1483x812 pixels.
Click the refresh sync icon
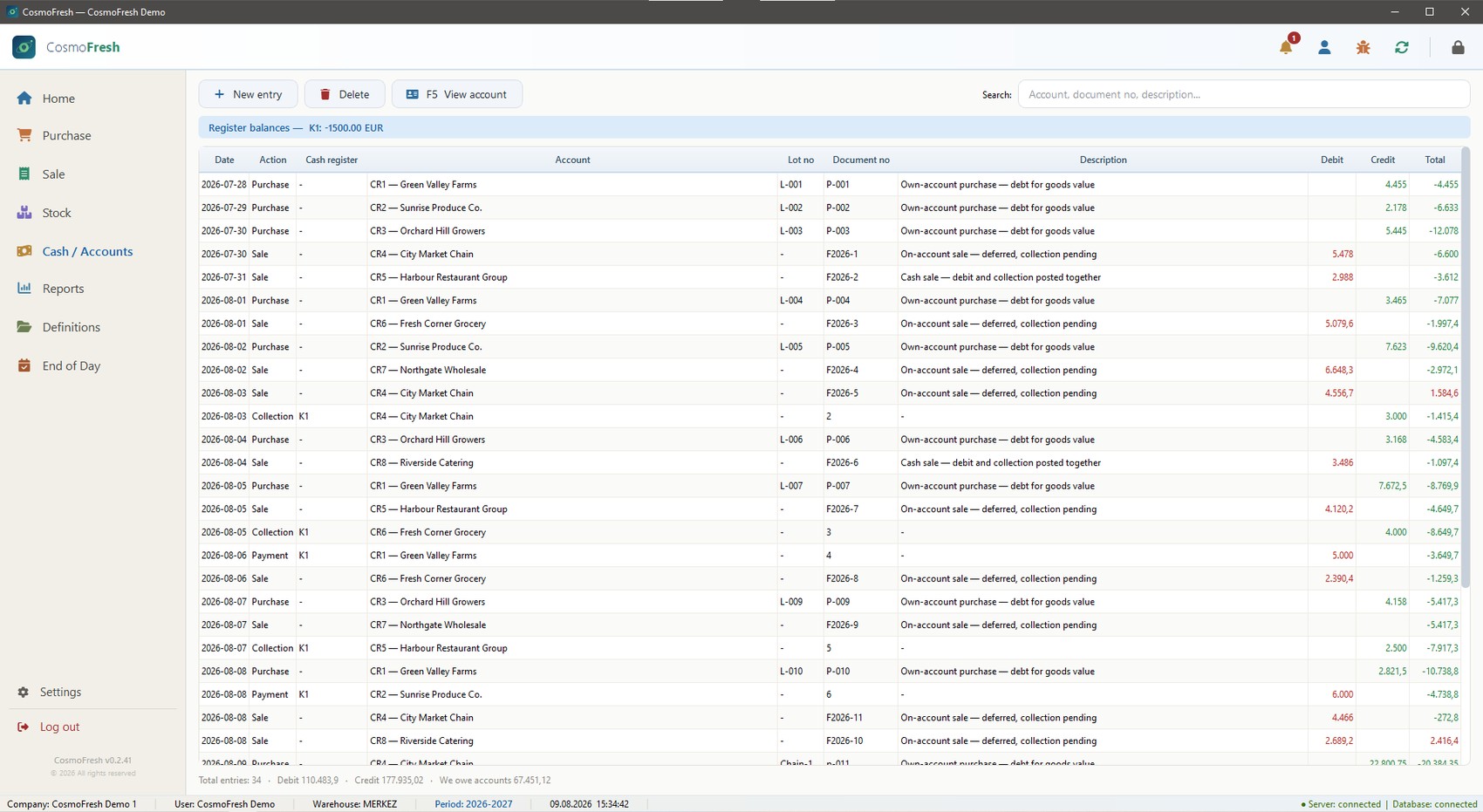coord(1402,47)
